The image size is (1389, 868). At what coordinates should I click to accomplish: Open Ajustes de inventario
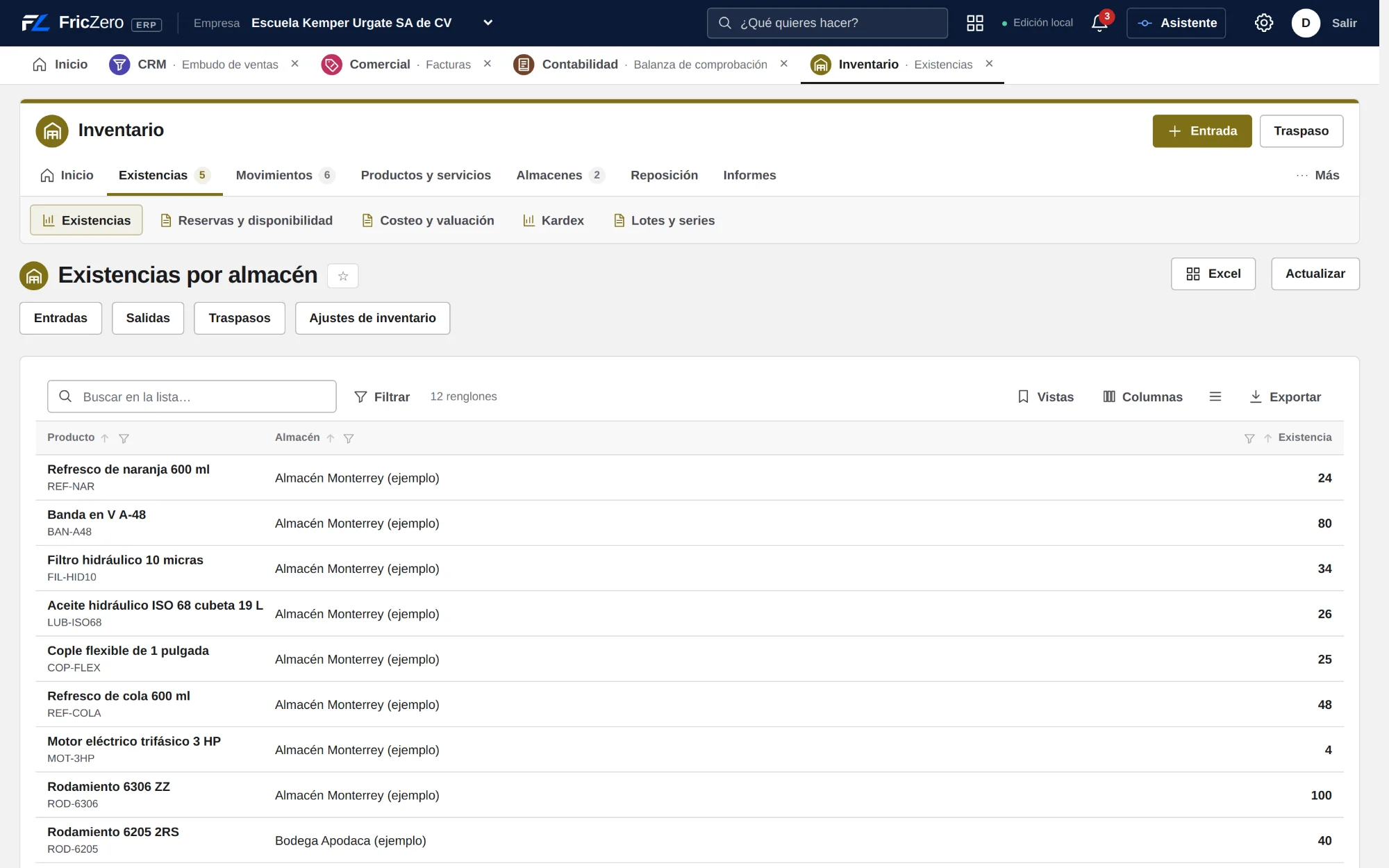[x=372, y=318]
